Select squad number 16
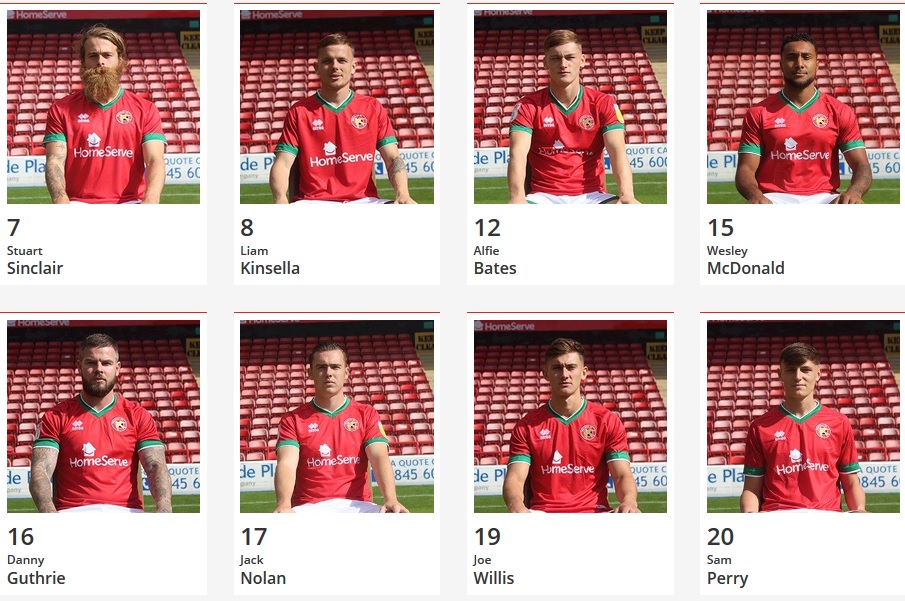 coord(21,537)
